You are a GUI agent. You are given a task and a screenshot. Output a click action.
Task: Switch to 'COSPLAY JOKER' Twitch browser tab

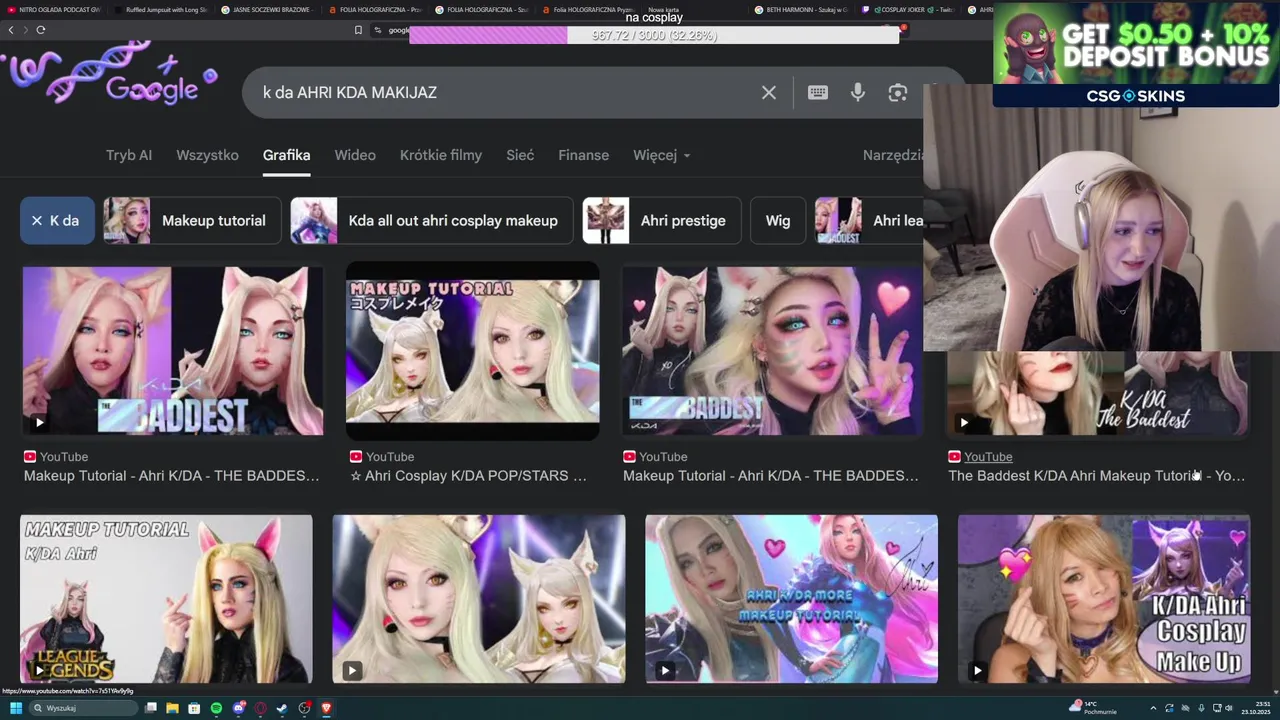(906, 9)
